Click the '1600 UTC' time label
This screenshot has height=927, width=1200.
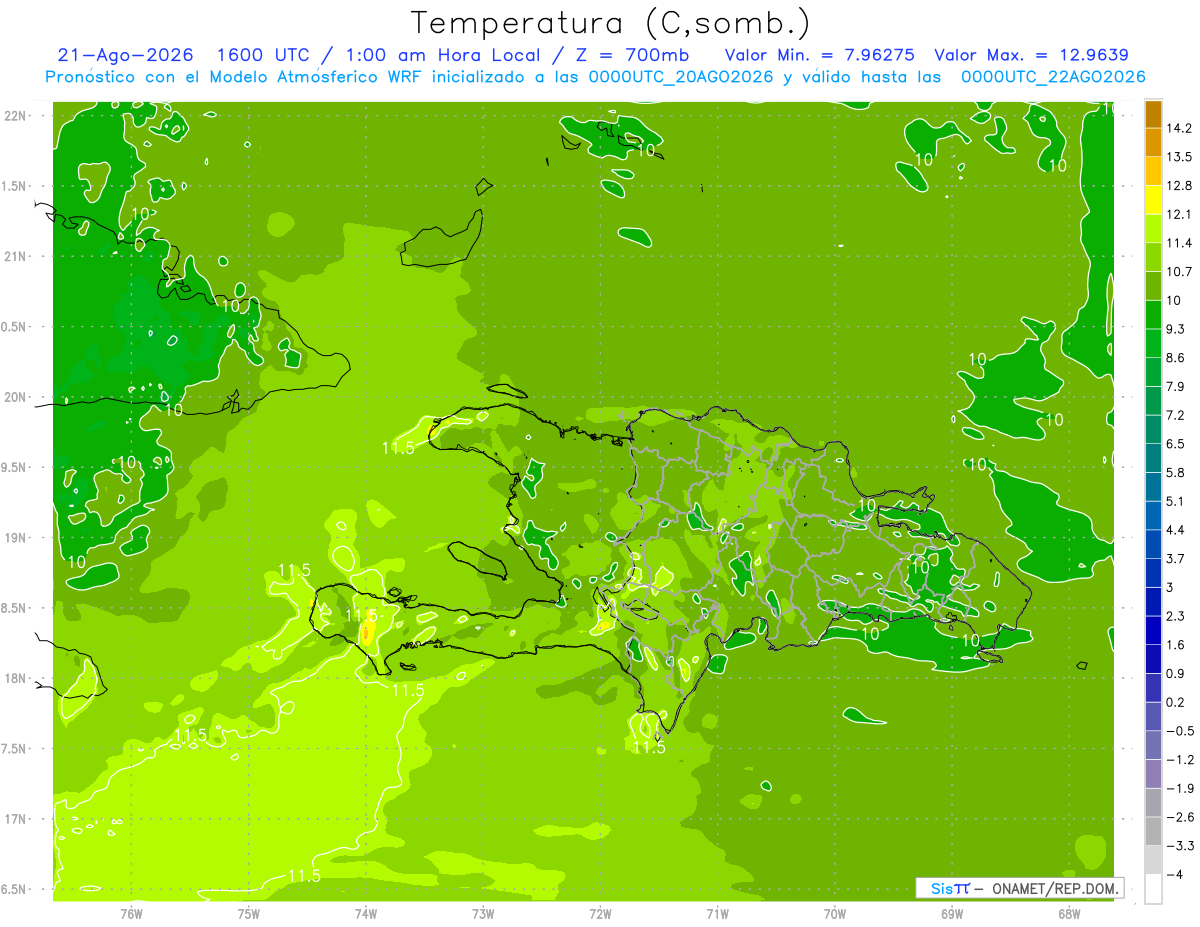click(x=264, y=55)
